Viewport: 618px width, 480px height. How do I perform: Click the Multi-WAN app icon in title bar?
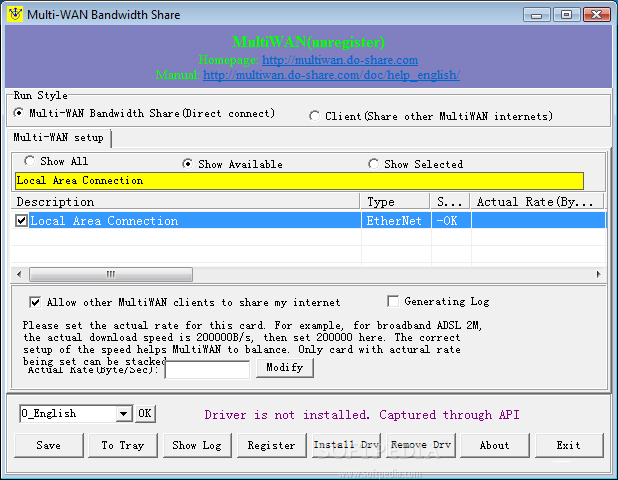(x=15, y=15)
